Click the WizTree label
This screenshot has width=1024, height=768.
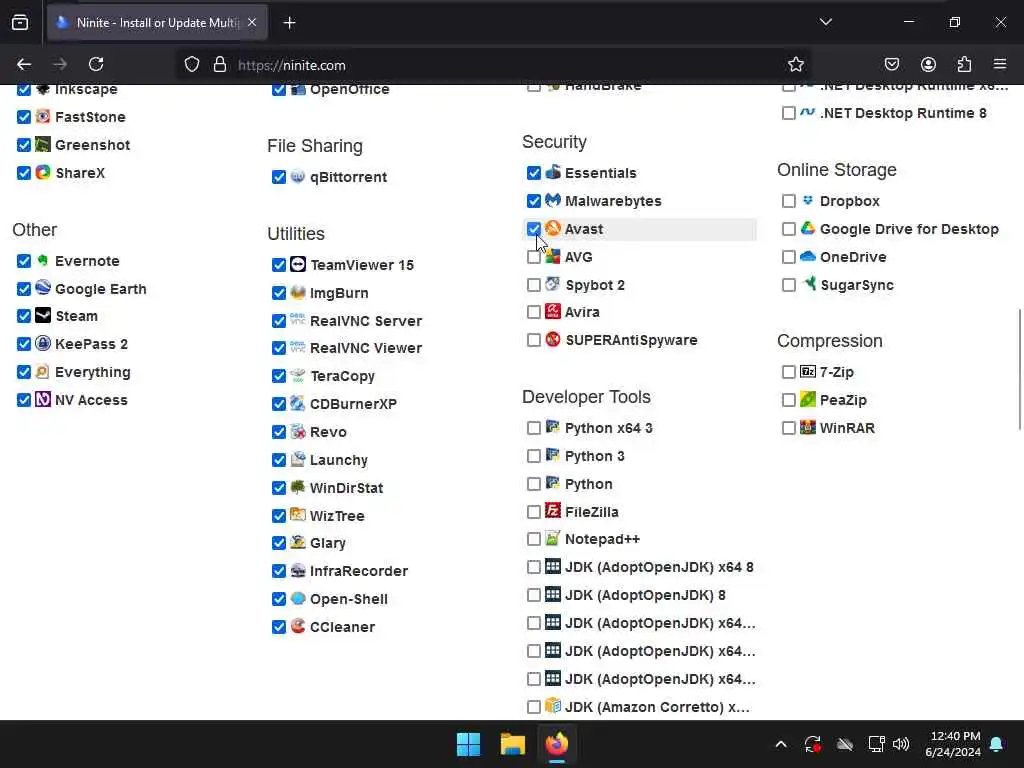[337, 516]
